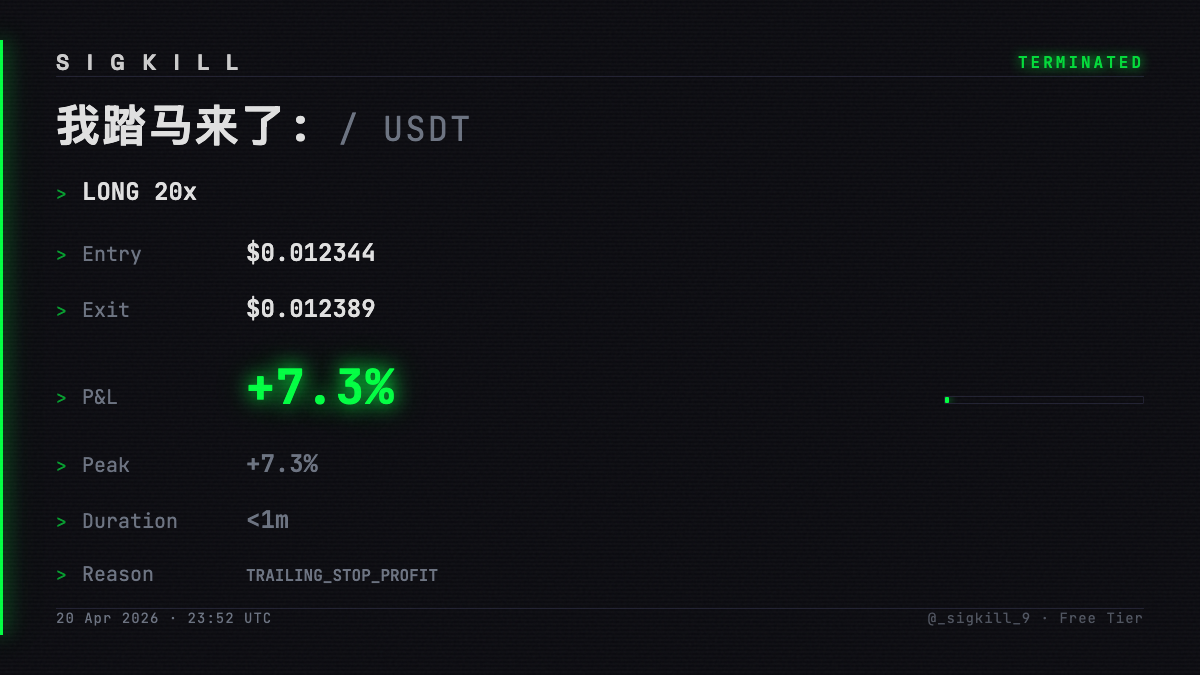Click the arrow before P&L row
The image size is (1200, 675).
pos(61,399)
